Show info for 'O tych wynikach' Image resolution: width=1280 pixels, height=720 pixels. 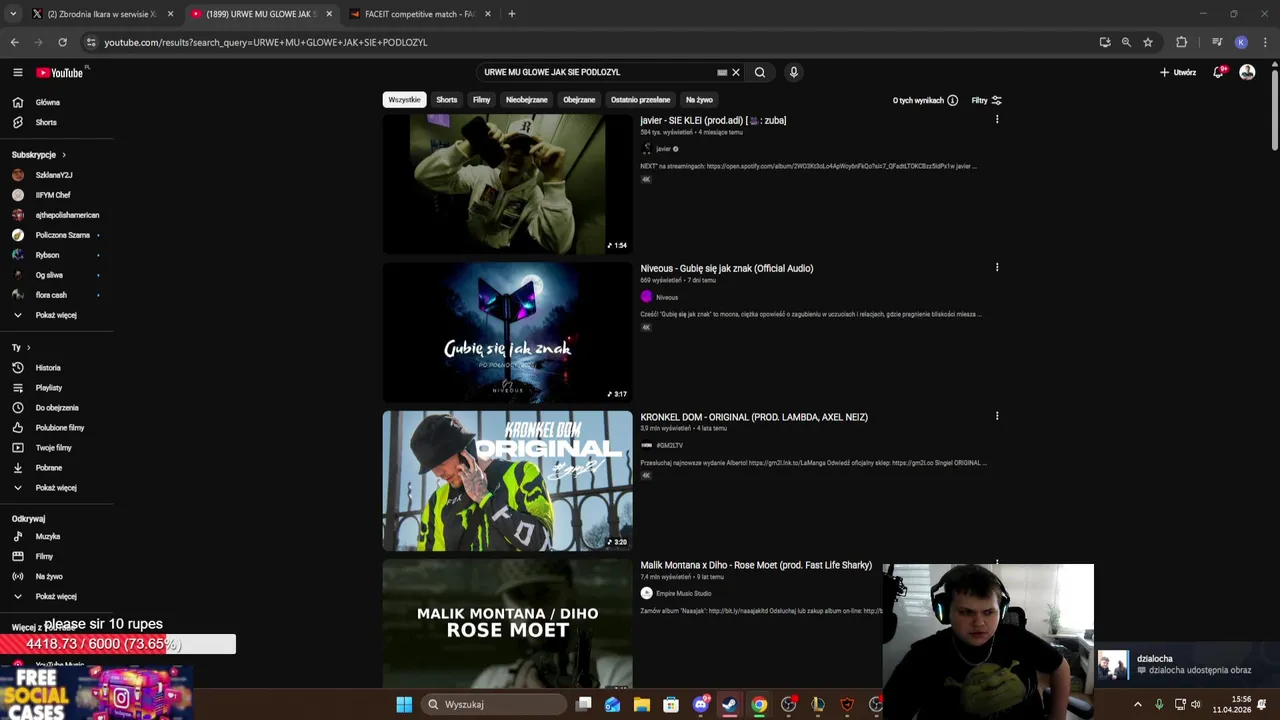952,100
